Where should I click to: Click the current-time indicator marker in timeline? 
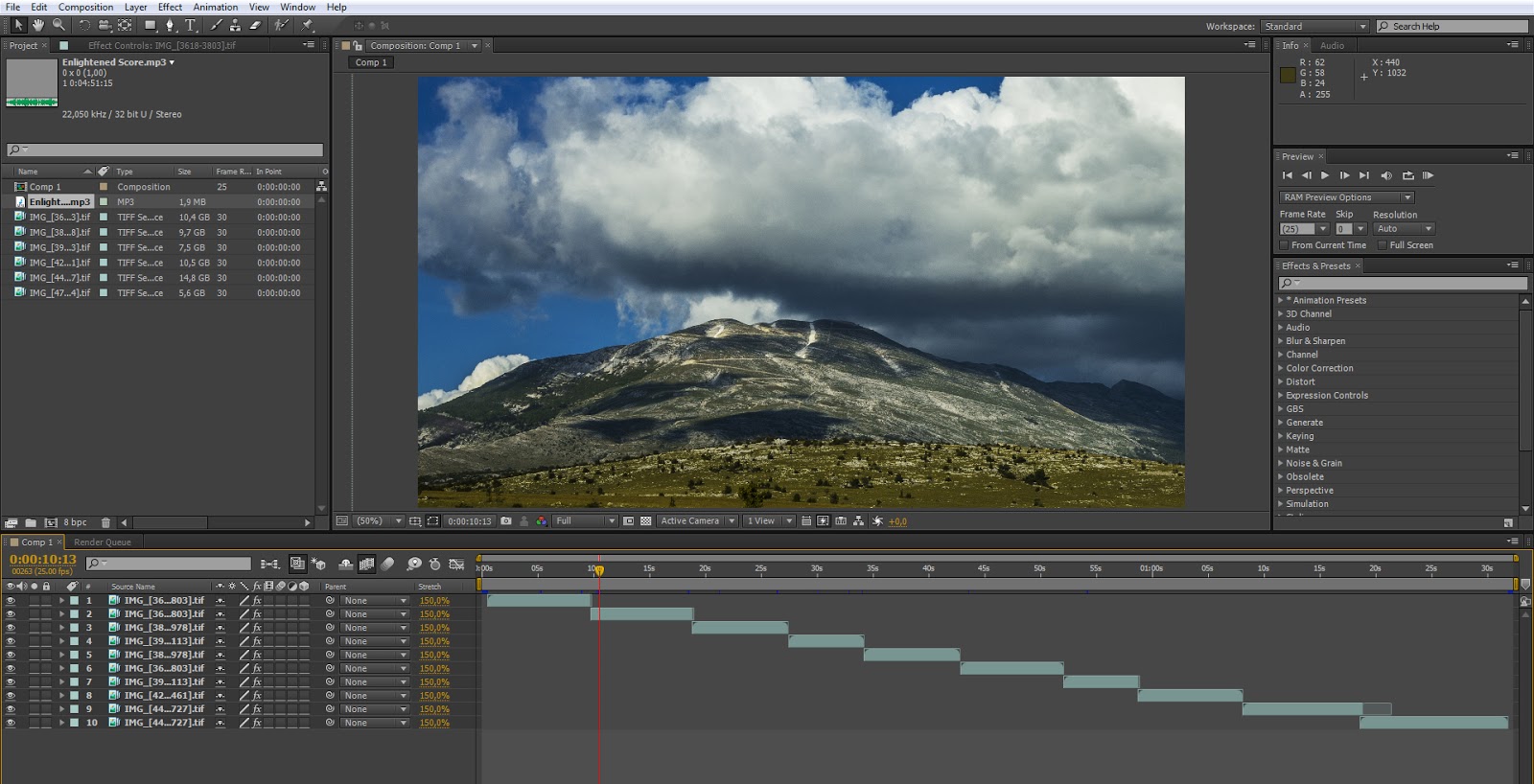(599, 569)
